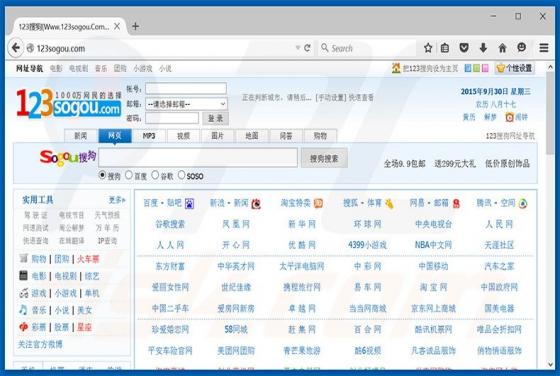Reload the page with refresh icon
The height and width of the screenshot is (376, 560).
coord(308,48)
